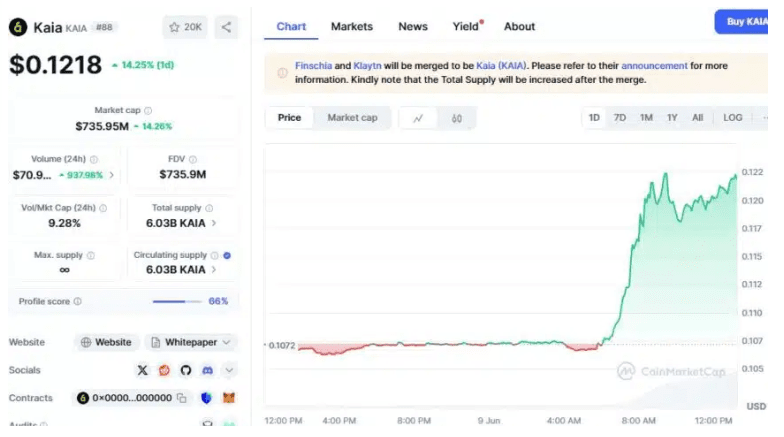Open the X (Twitter) social link
784x437 pixels.
tap(142, 370)
